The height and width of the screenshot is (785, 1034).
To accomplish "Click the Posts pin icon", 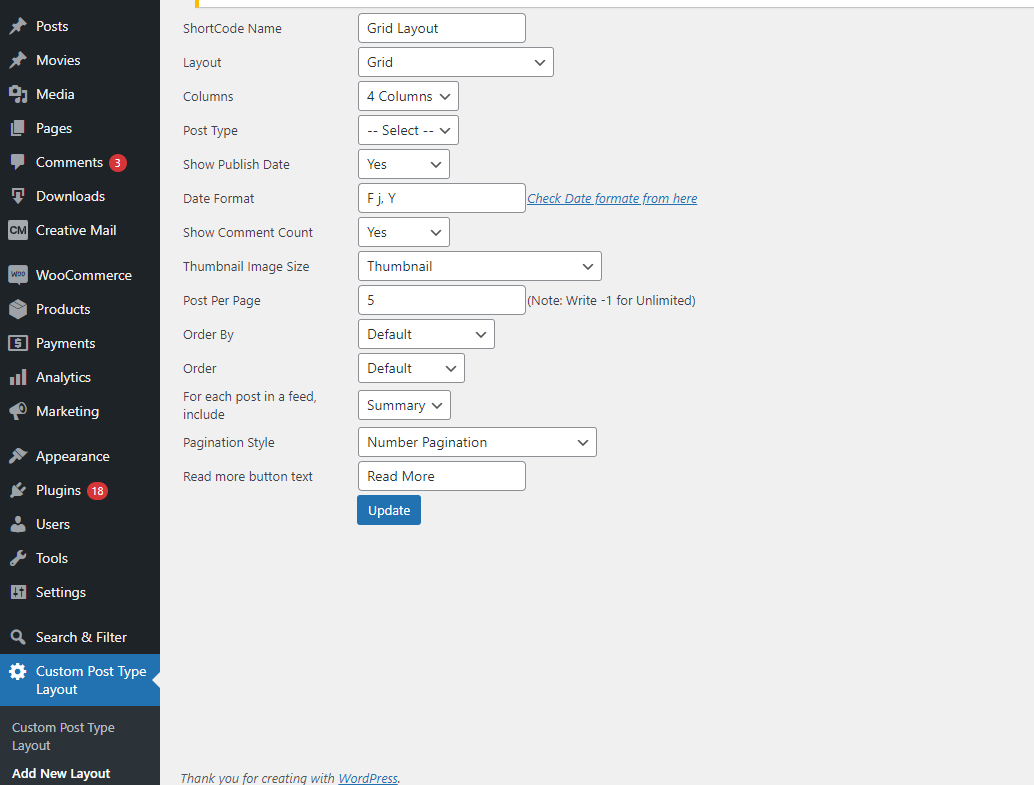I will [18, 26].
